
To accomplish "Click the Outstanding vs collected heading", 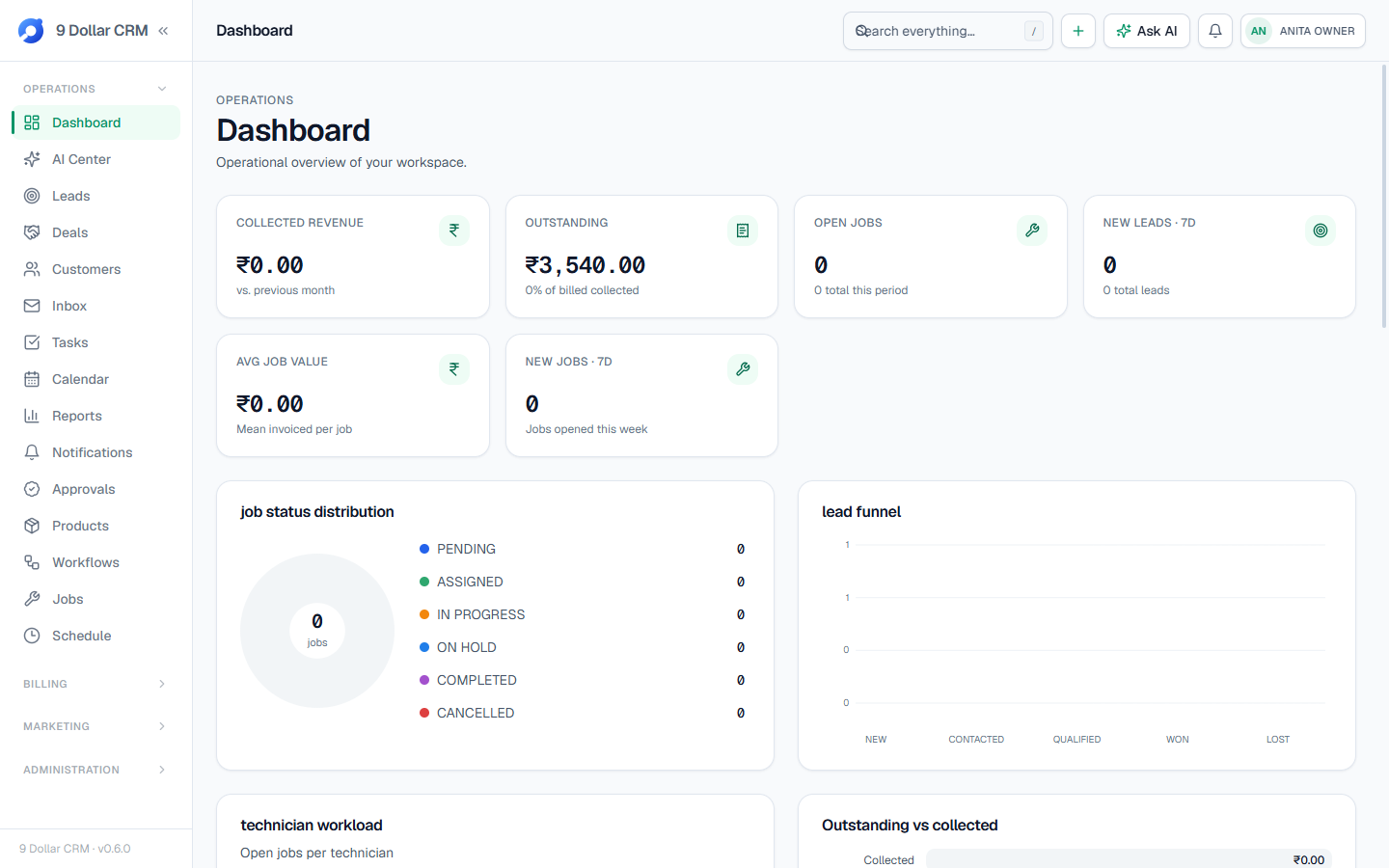I will (910, 826).
